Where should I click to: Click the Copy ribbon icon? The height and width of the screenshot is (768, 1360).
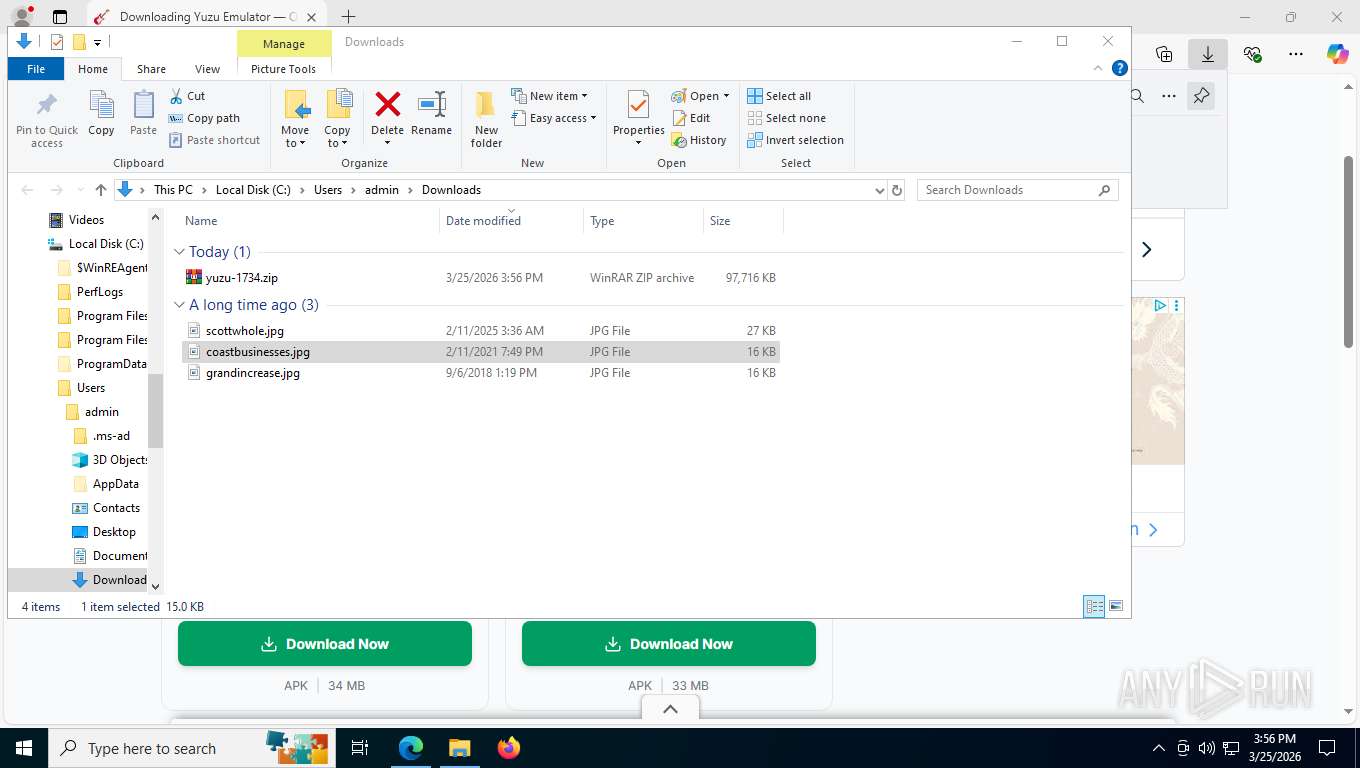[x=101, y=113]
